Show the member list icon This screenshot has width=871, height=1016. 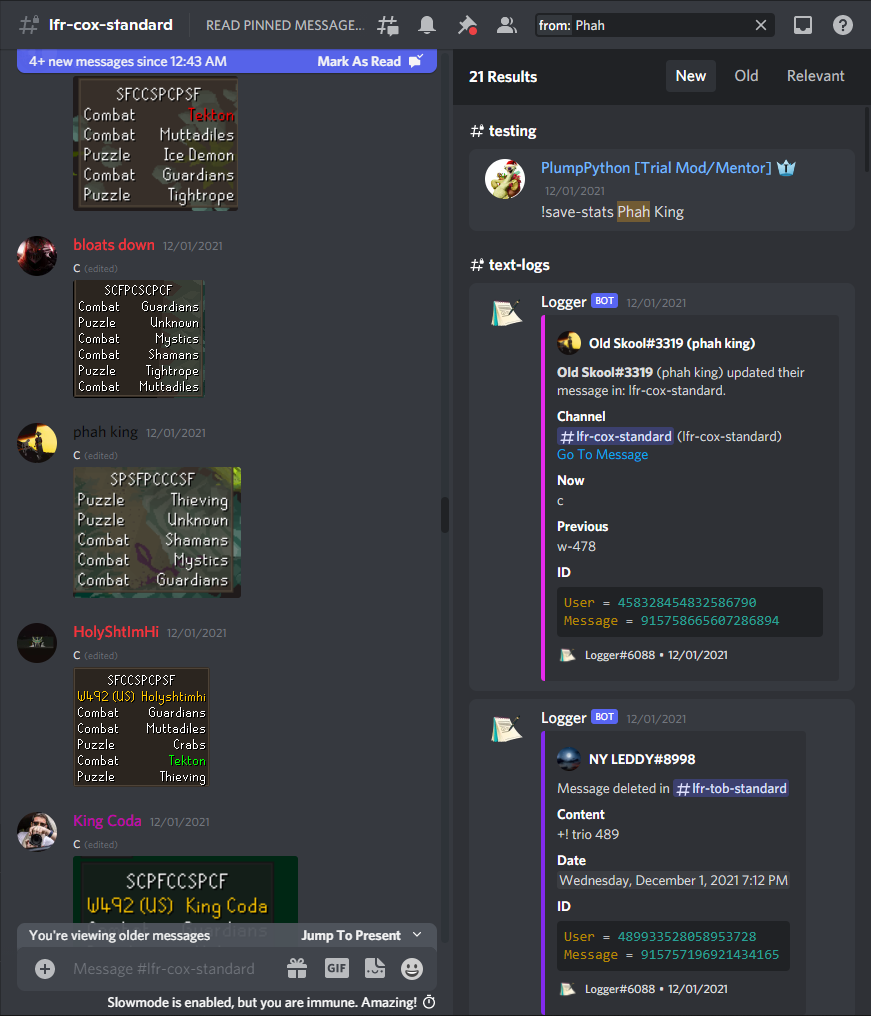tap(506, 25)
